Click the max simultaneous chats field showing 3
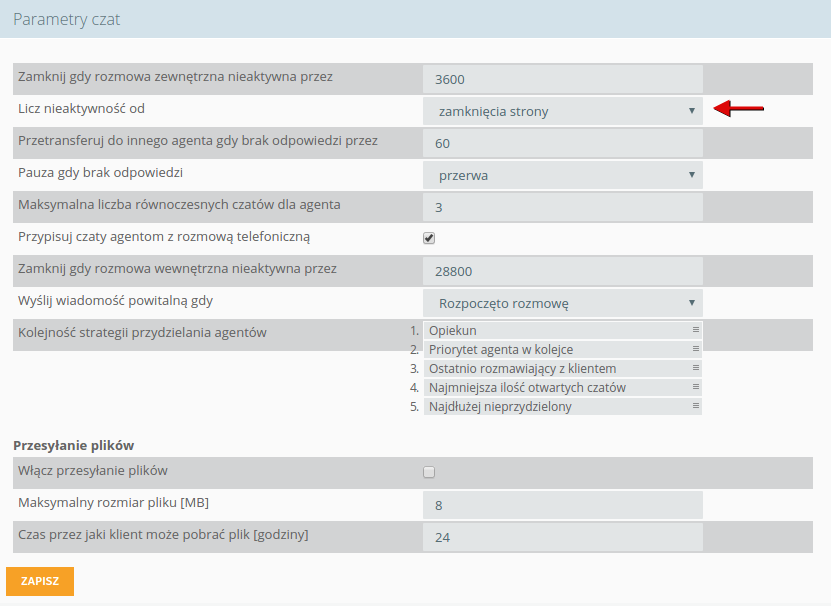 pyautogui.click(x=562, y=207)
